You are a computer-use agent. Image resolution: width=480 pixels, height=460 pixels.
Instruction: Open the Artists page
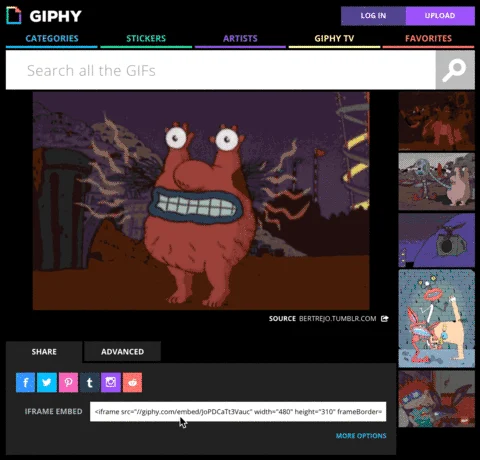click(240, 39)
